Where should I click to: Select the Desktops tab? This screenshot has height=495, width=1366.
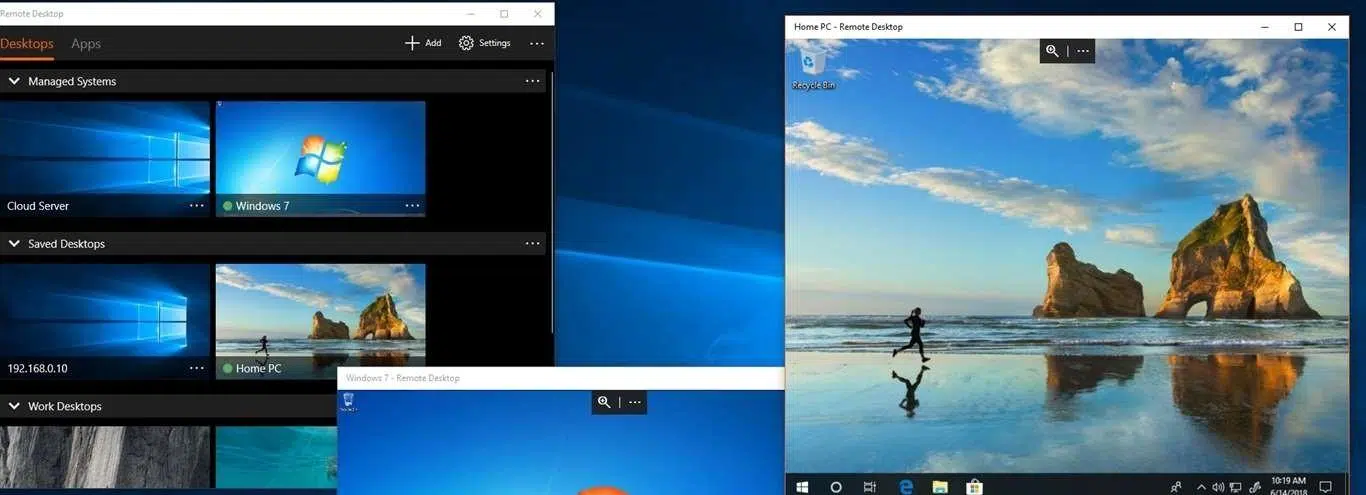(x=27, y=44)
